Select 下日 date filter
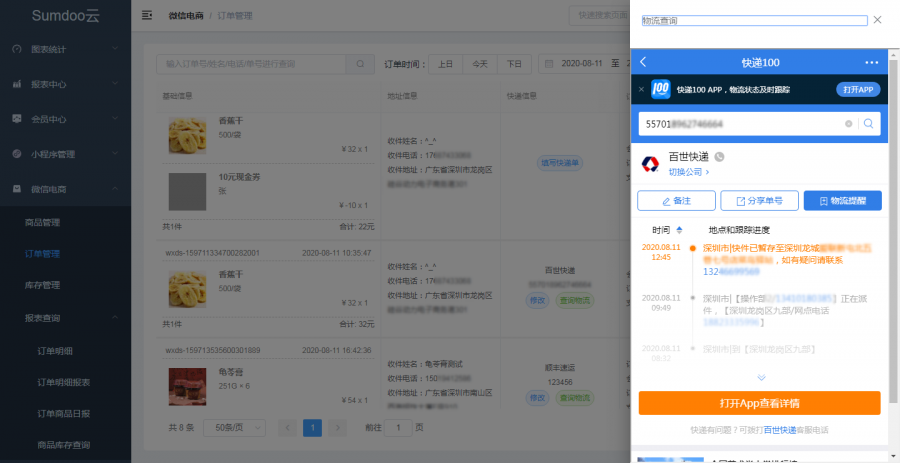 pos(514,64)
